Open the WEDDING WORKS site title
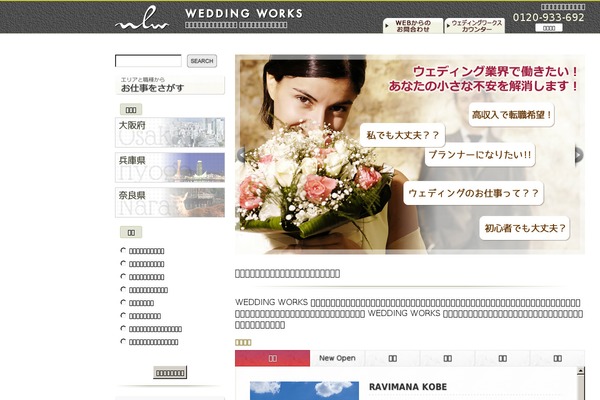The width and height of the screenshot is (600, 400). [244, 13]
